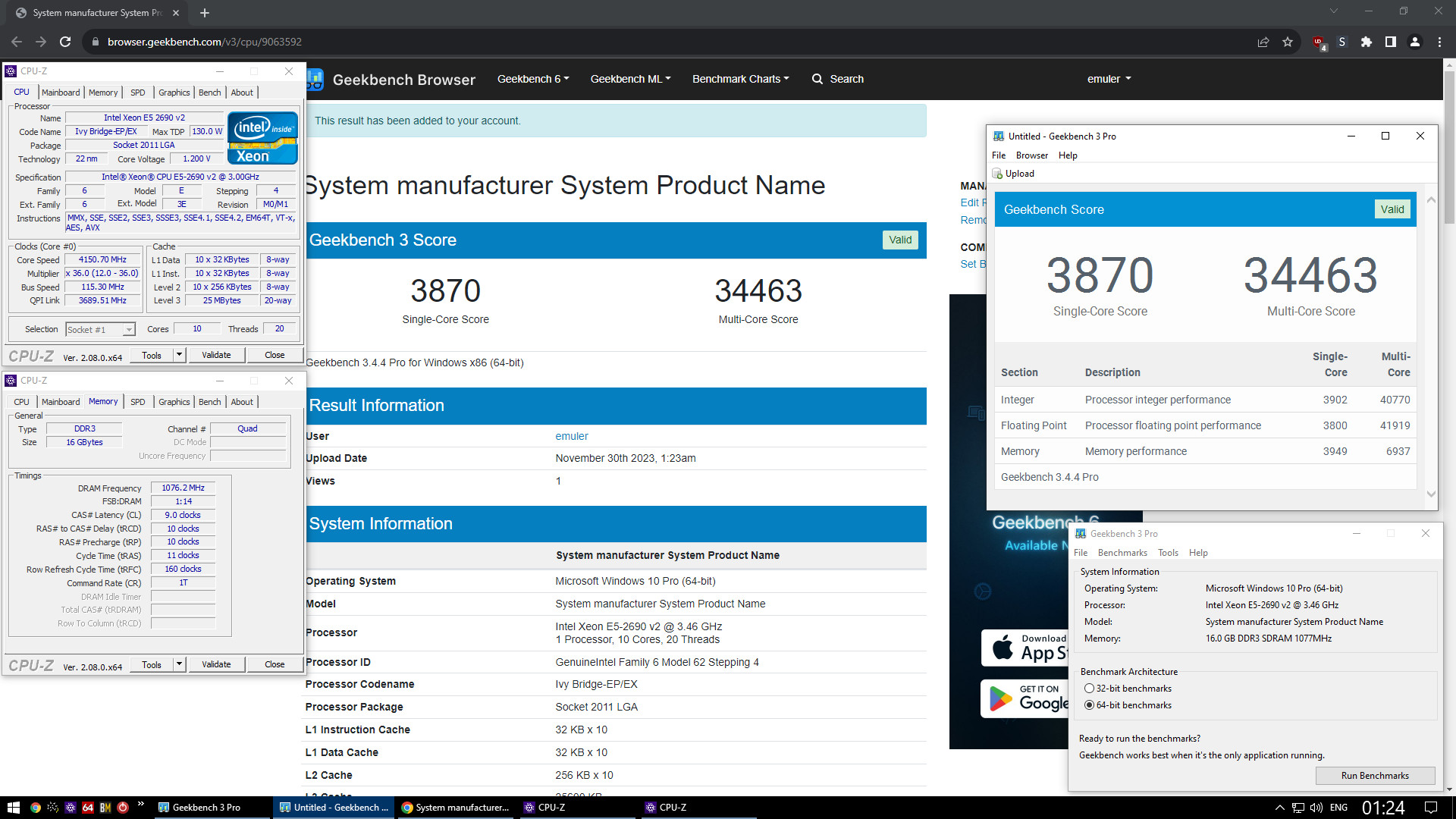Open the Windows Start menu
1456x819 pixels.
13,808
